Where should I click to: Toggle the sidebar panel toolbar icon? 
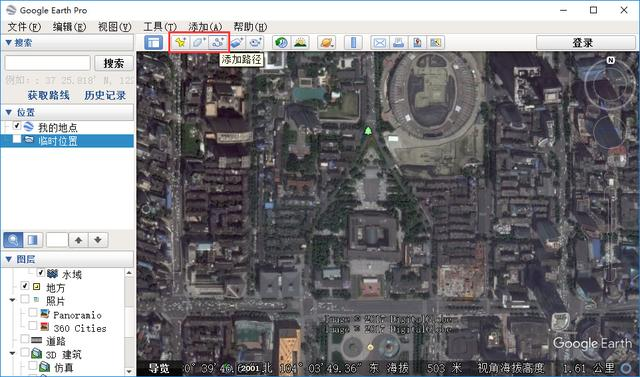tap(154, 42)
